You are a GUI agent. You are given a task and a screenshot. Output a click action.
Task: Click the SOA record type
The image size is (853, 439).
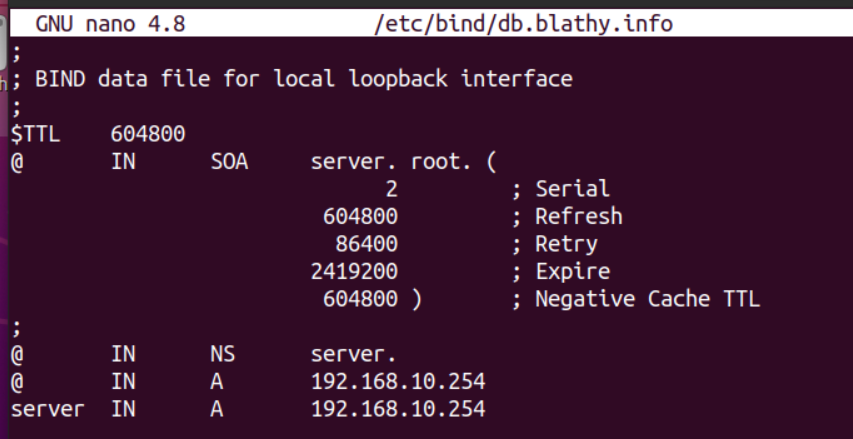(x=229, y=161)
